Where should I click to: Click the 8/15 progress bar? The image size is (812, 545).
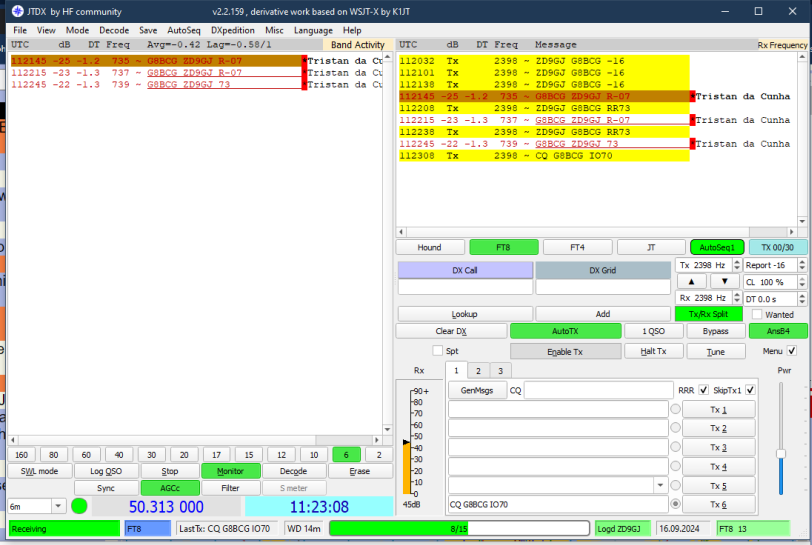[x=459, y=528]
